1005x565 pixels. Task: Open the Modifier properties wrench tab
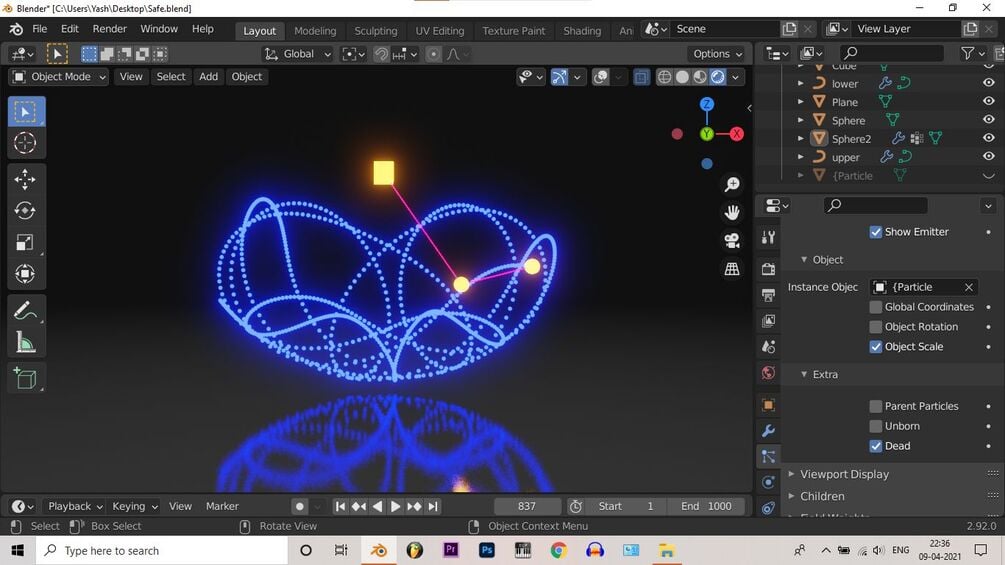point(768,430)
